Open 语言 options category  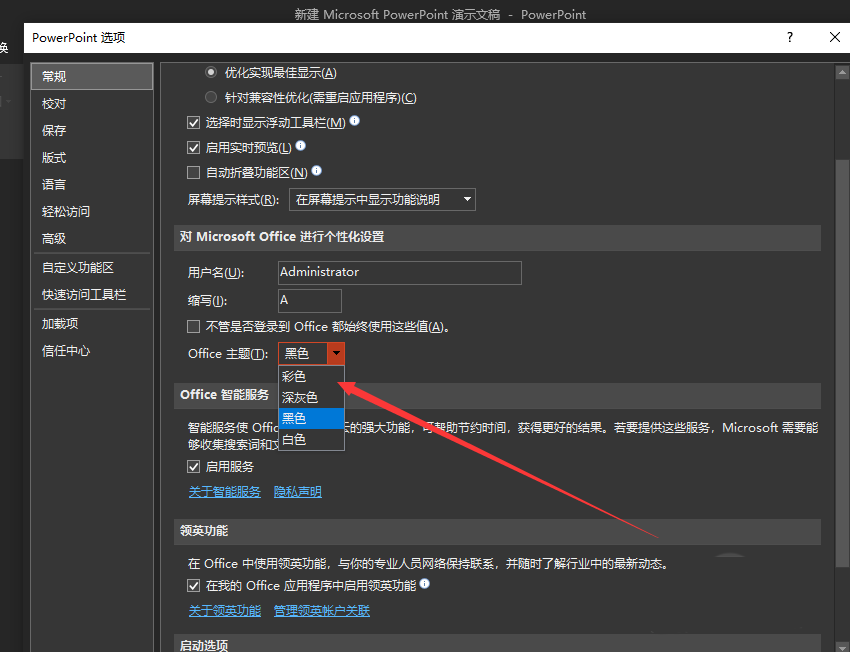(x=92, y=185)
